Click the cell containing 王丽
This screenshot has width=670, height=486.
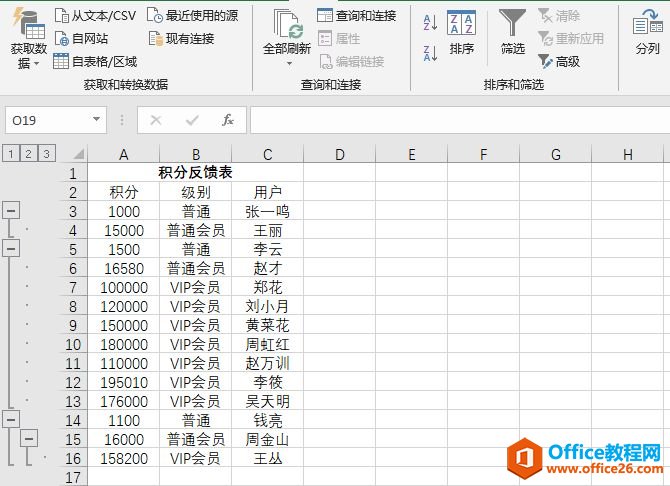[267, 230]
